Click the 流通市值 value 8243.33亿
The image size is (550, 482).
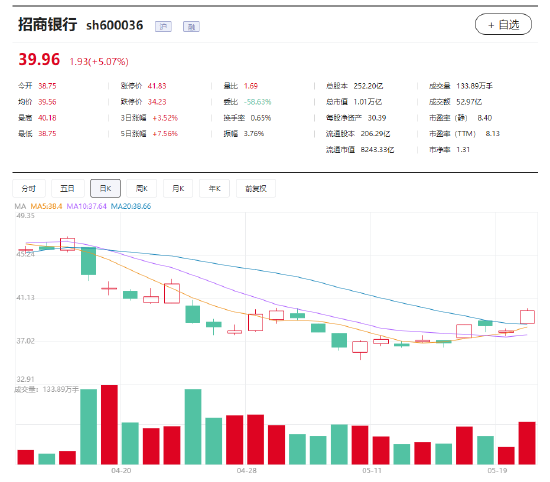pos(377,150)
